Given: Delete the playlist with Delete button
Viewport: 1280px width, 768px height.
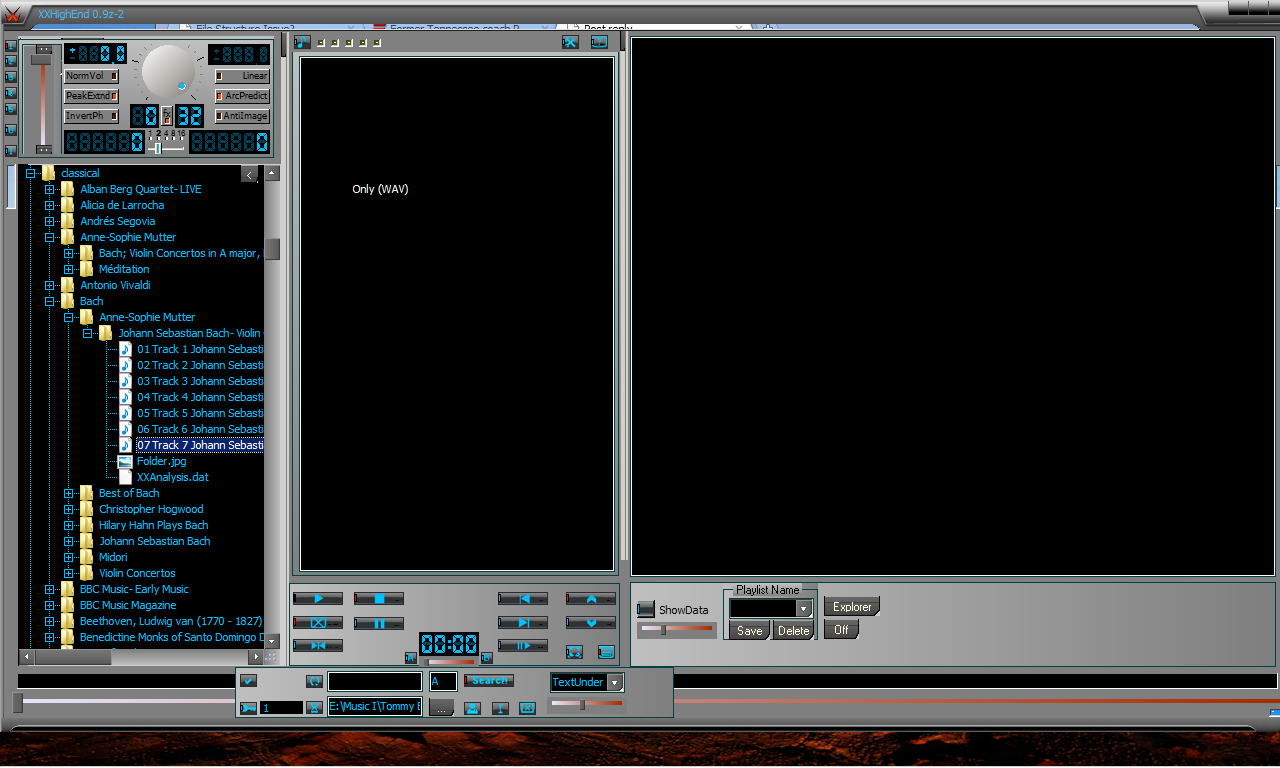Looking at the screenshot, I should 793,631.
